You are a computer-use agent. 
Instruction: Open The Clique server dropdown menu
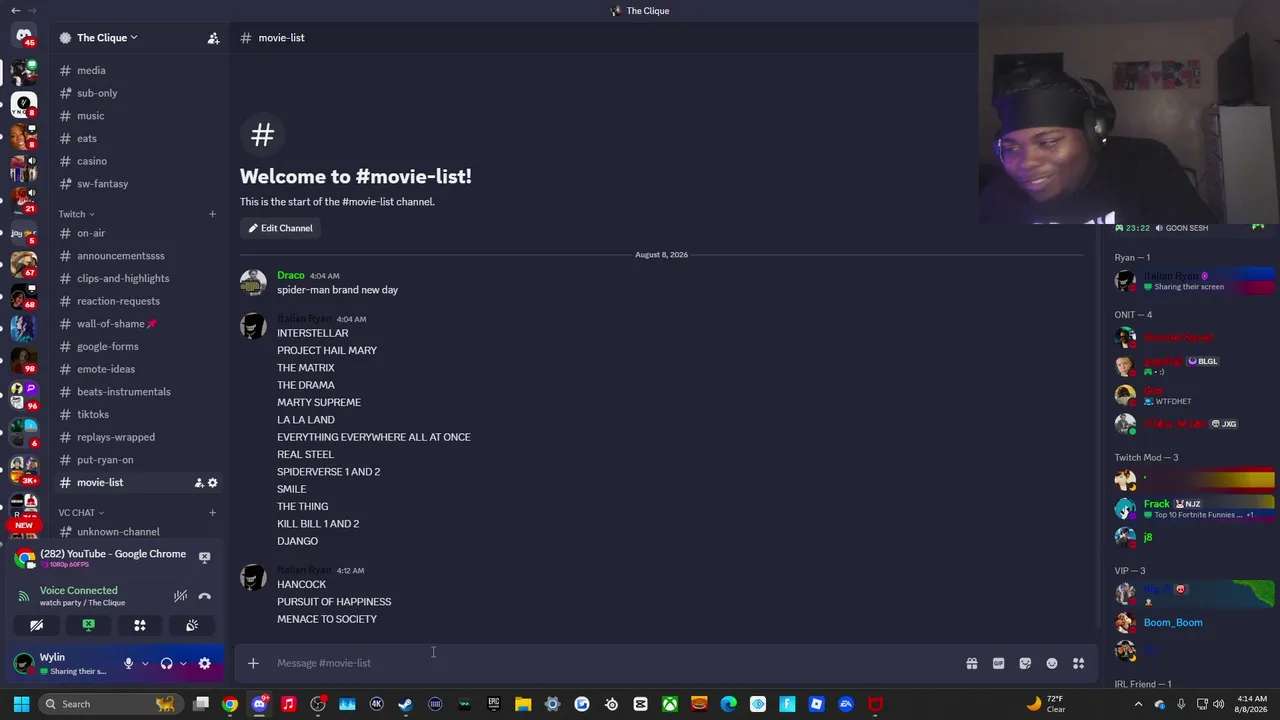[x=107, y=38]
